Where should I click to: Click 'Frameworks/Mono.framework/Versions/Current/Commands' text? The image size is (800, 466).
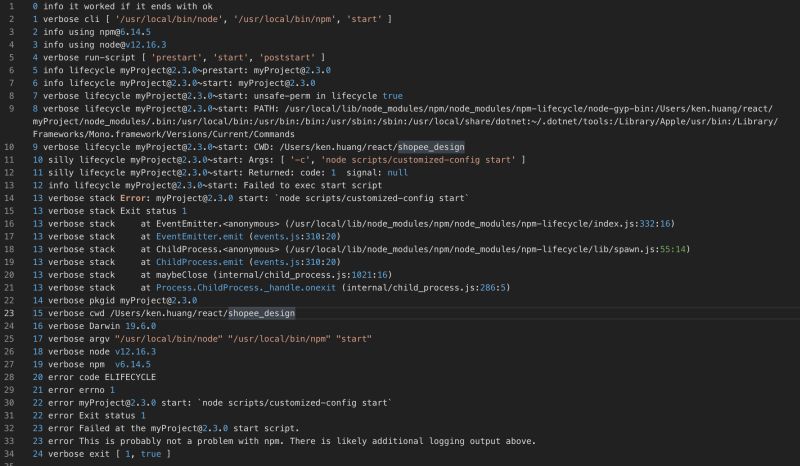(164, 134)
